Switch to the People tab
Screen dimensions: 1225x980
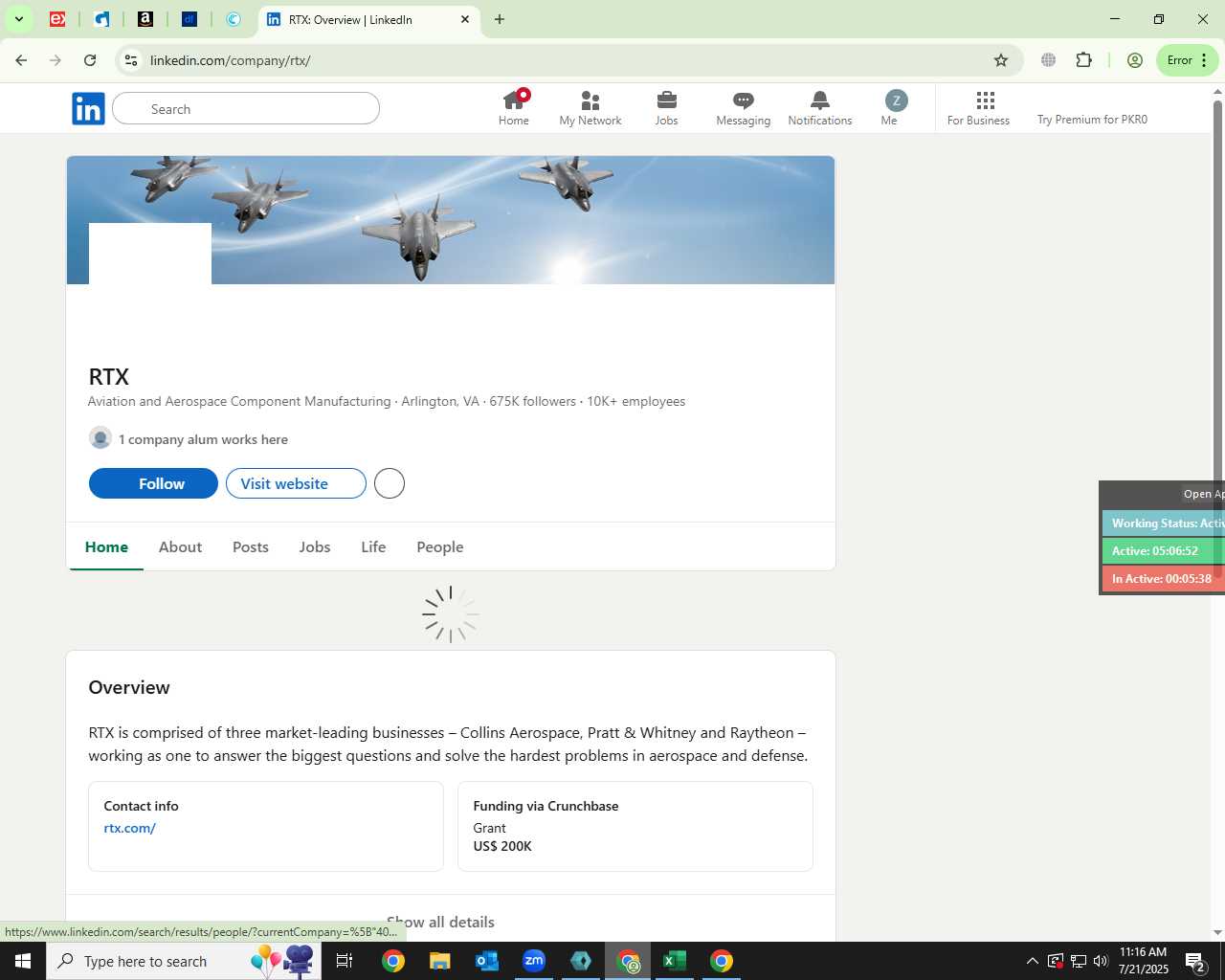440,547
